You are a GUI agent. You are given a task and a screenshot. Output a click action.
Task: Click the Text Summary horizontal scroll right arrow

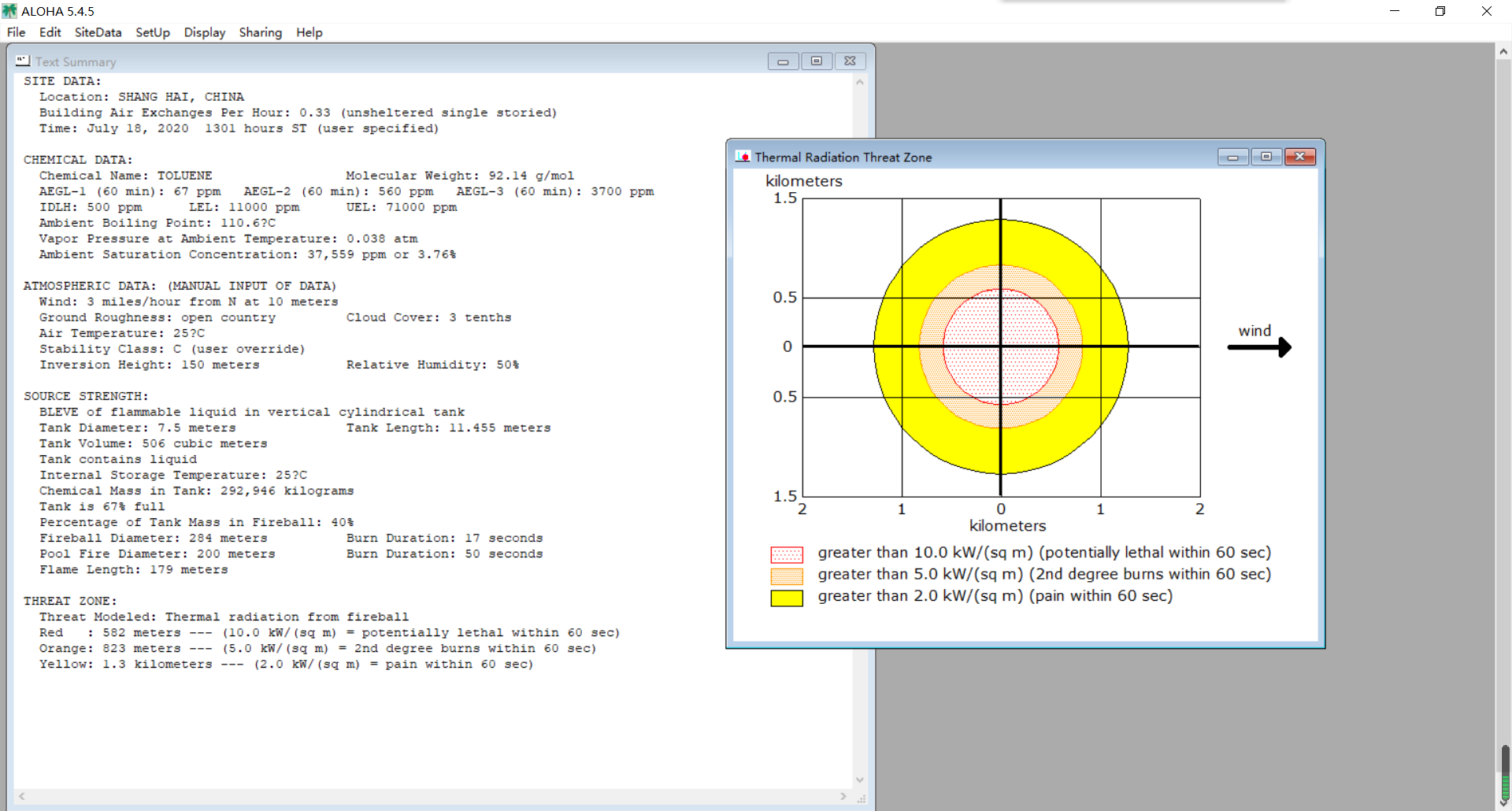click(x=843, y=797)
